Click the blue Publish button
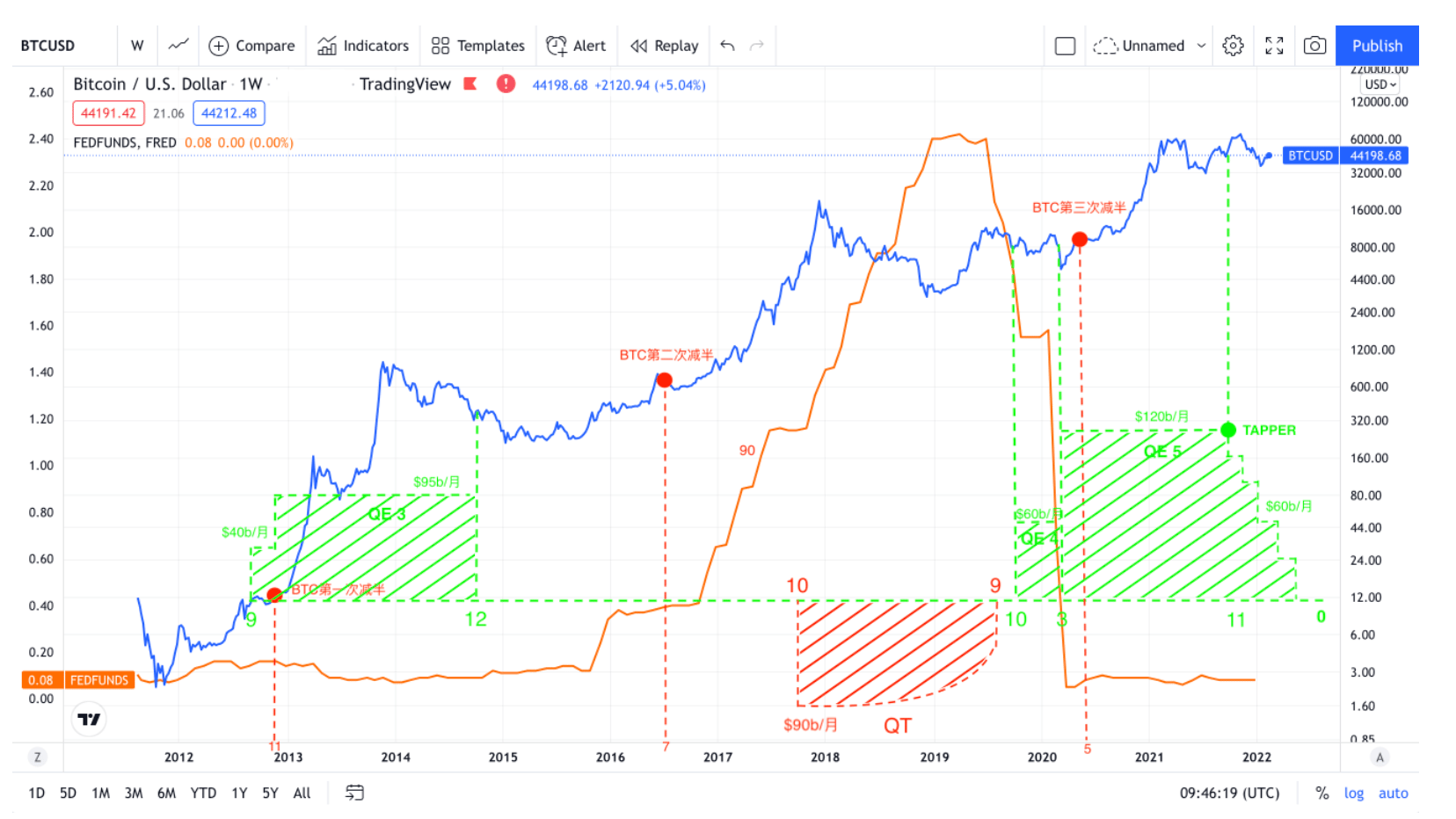 coord(1377,46)
